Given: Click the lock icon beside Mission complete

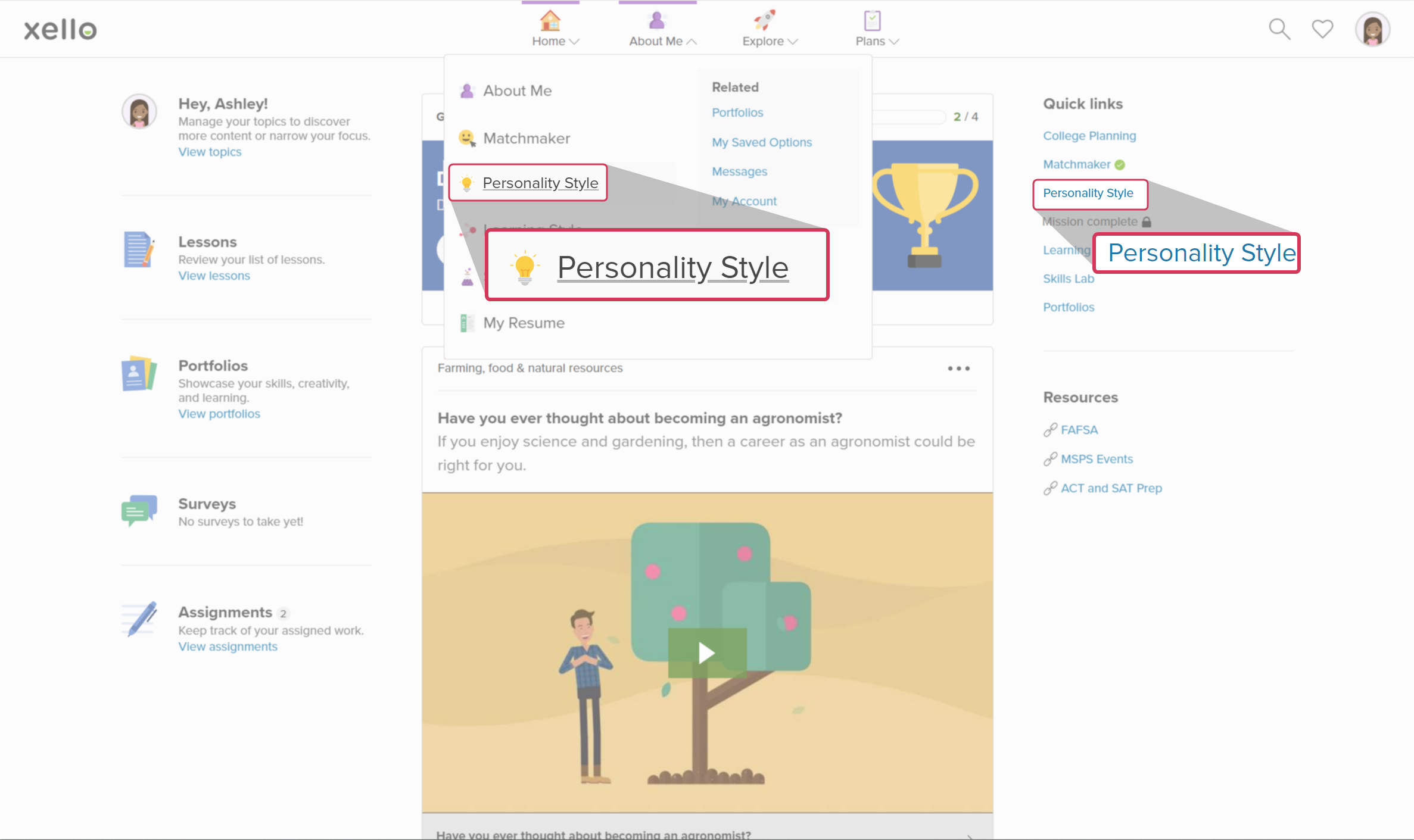Looking at the screenshot, I should [1147, 221].
